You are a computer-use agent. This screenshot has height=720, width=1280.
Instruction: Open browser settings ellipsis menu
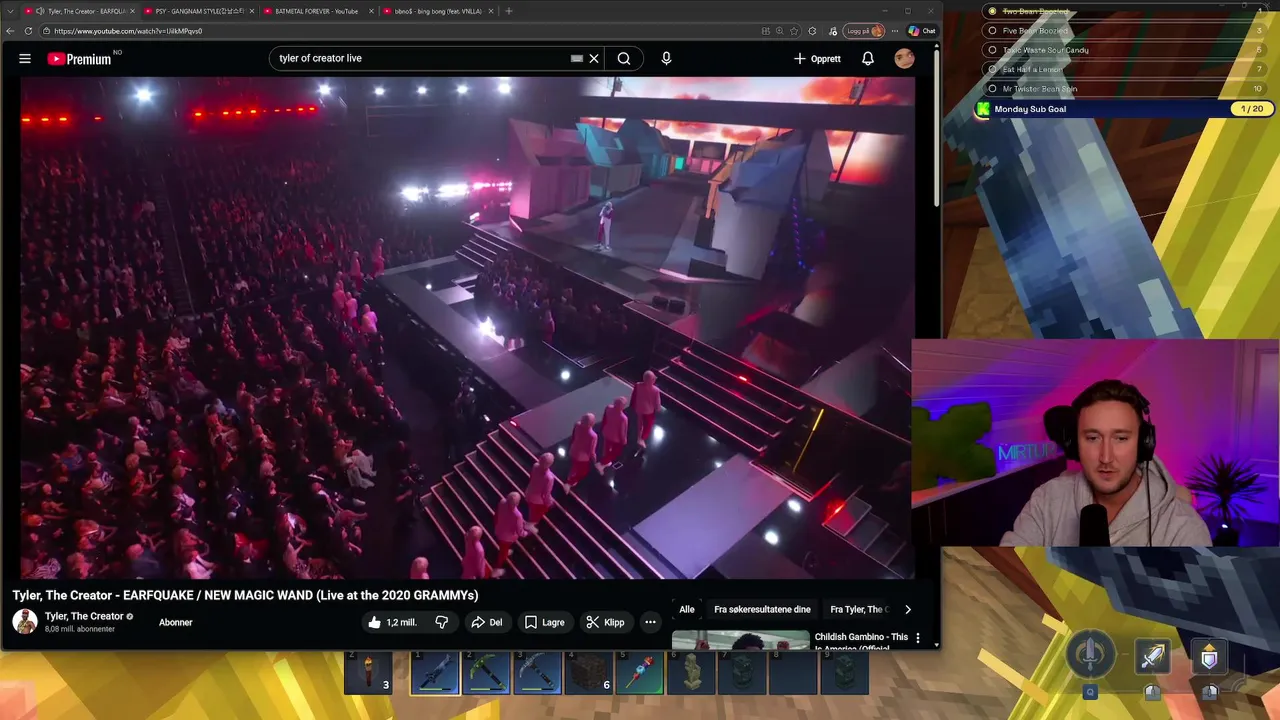(x=895, y=31)
